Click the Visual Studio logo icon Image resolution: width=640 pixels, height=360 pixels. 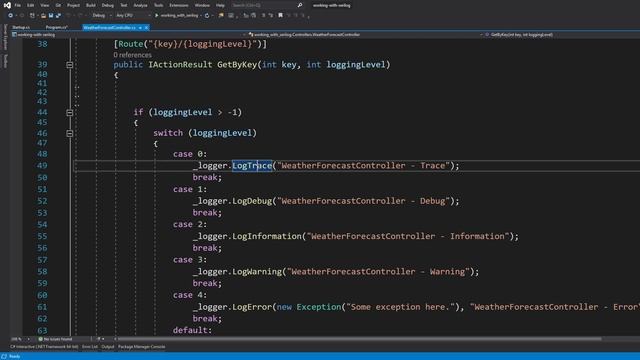point(7,5)
